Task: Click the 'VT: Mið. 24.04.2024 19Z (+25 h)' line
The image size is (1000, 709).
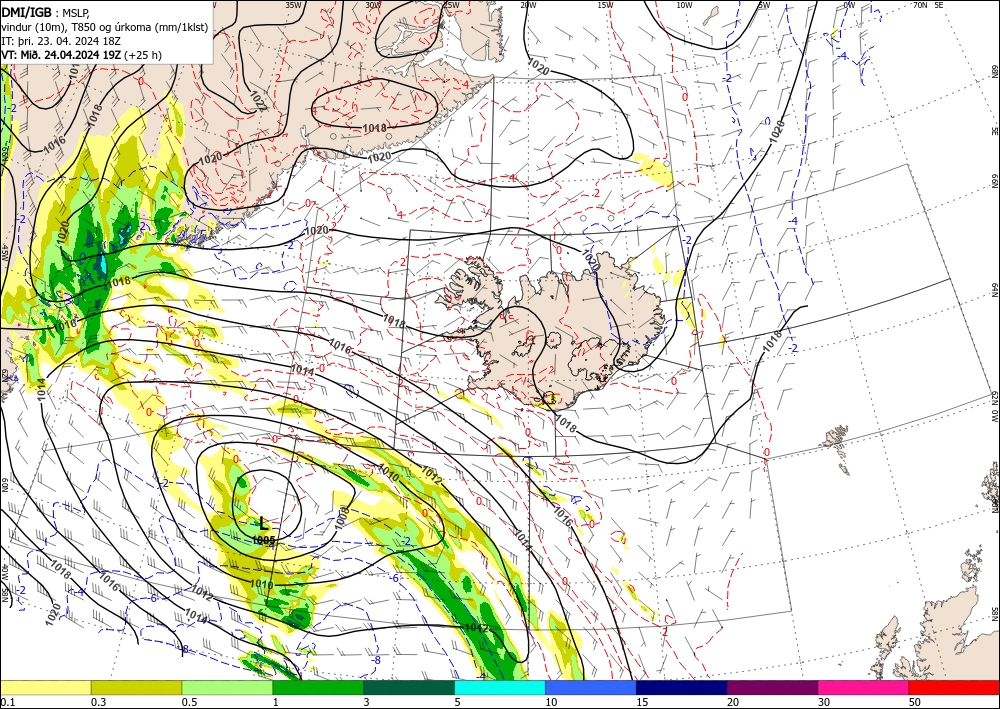Action: tap(81, 55)
